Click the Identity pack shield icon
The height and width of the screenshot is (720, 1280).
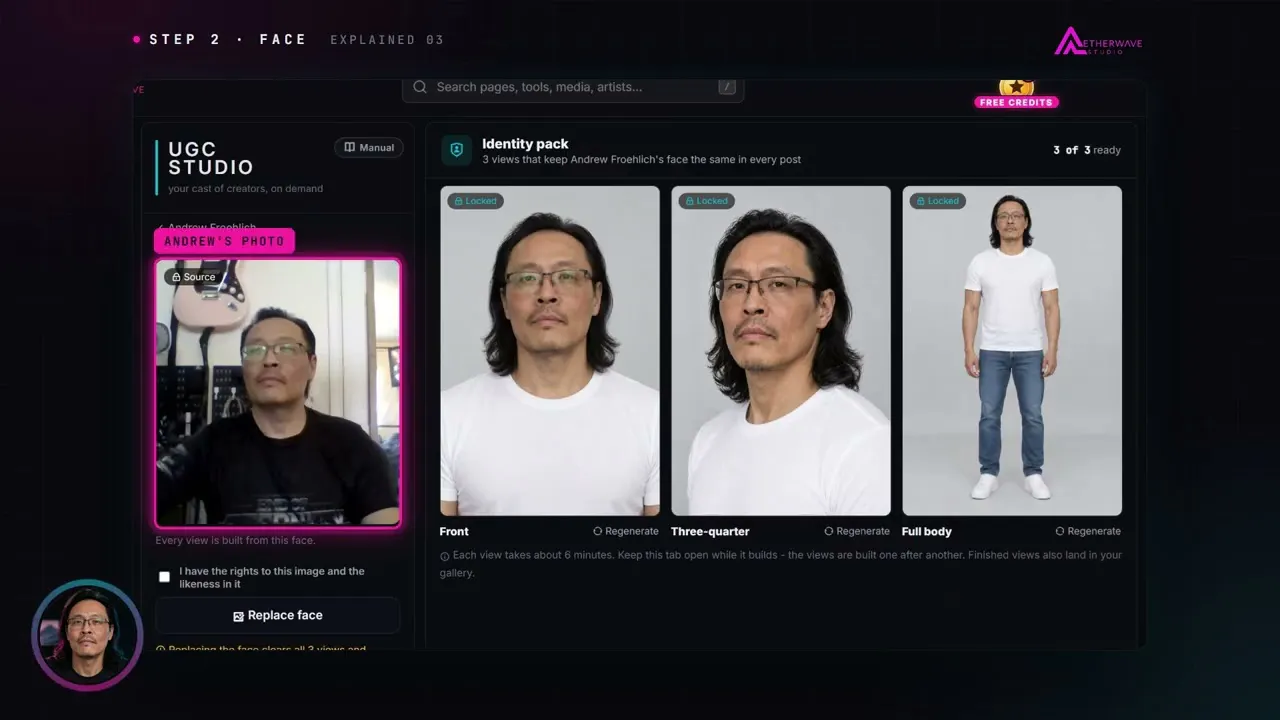(457, 150)
